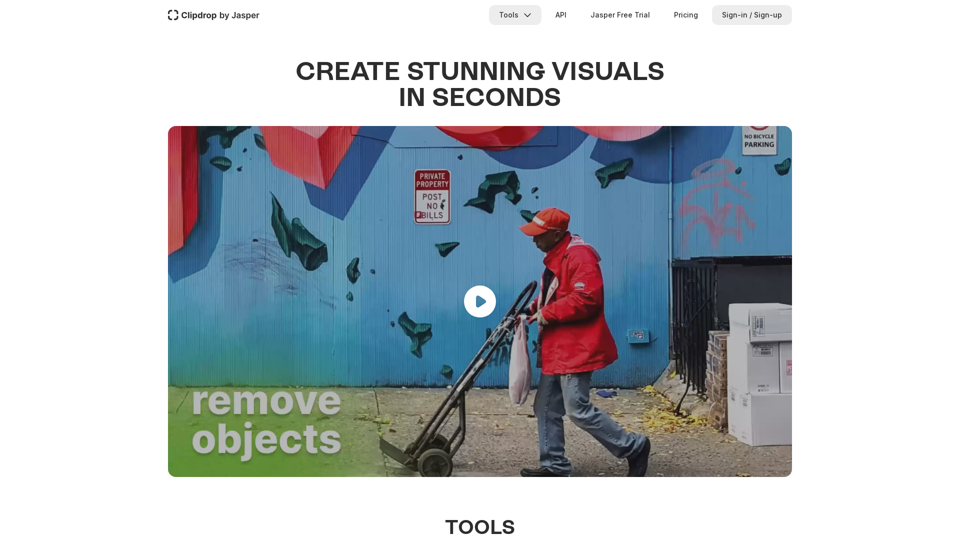Go to the Pricing page
Screen dimensions: 960x540
point(686,15)
